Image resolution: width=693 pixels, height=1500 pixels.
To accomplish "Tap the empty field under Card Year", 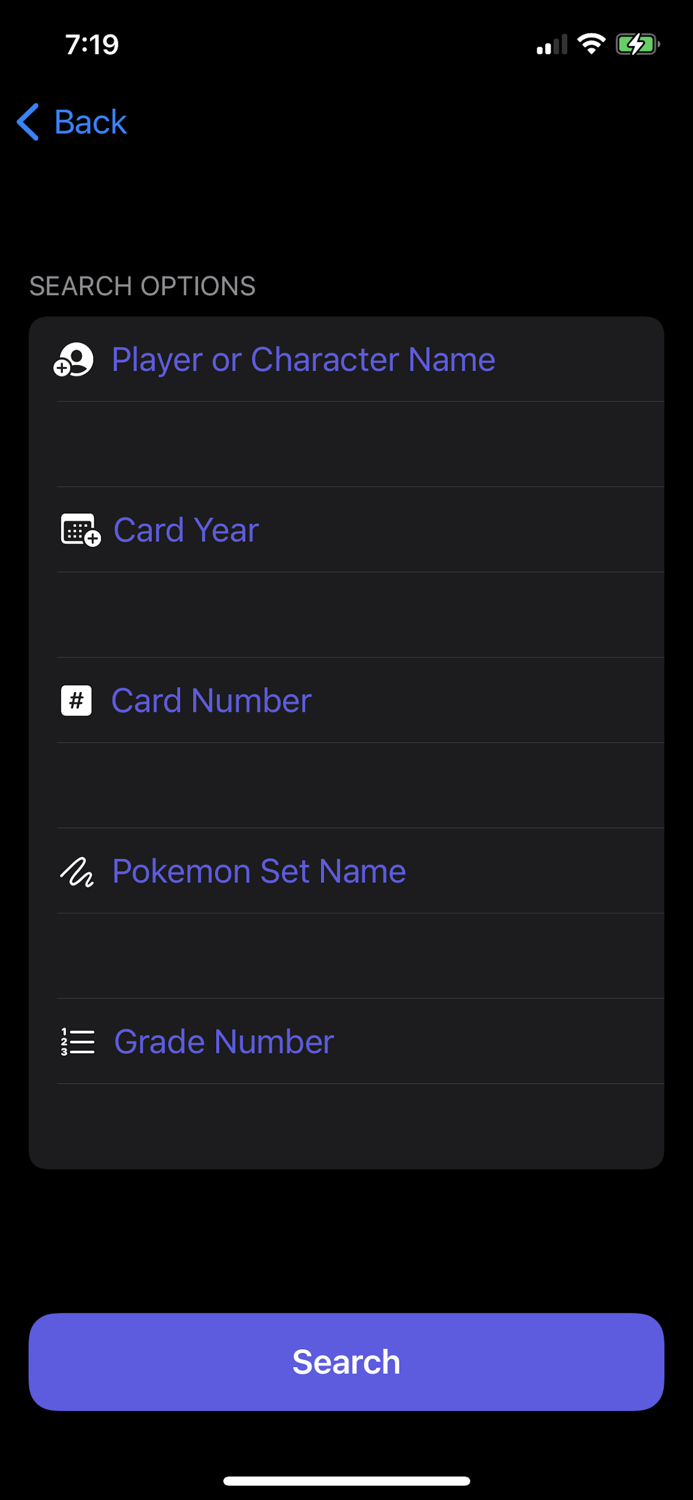I will 346,614.
